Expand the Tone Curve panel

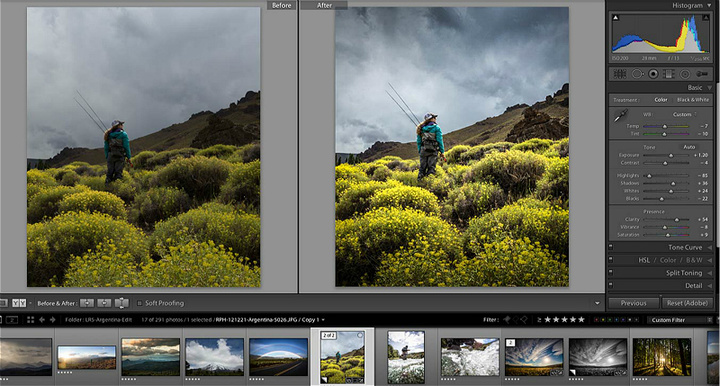709,247
